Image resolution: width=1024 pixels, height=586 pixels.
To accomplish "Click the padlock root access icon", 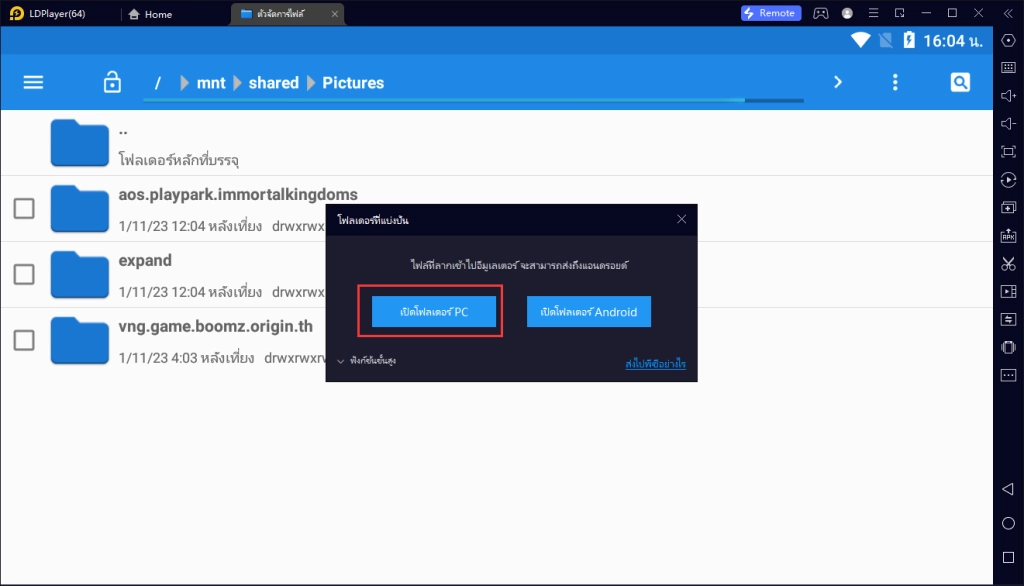I will [112, 82].
